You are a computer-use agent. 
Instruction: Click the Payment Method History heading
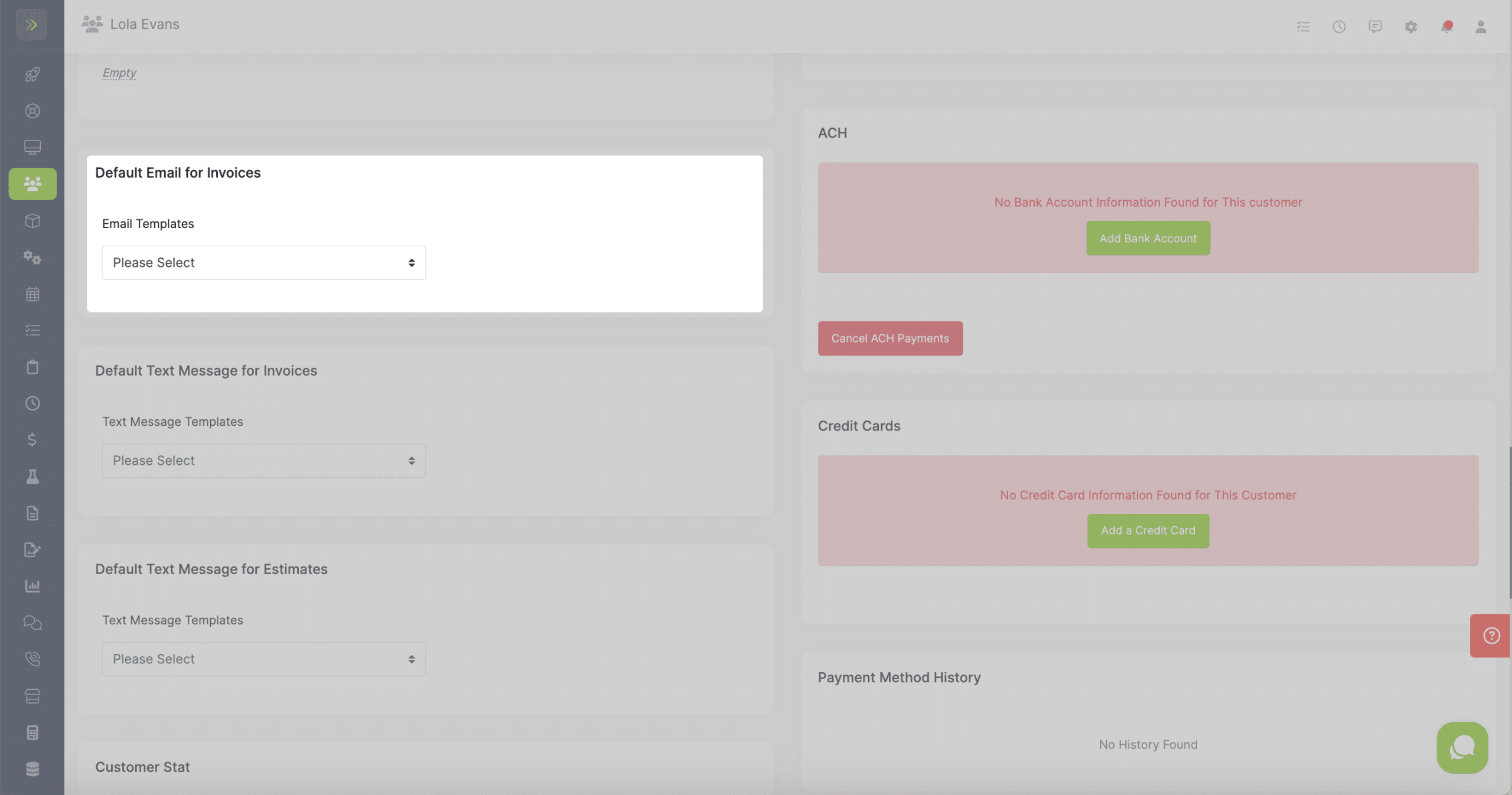click(899, 677)
